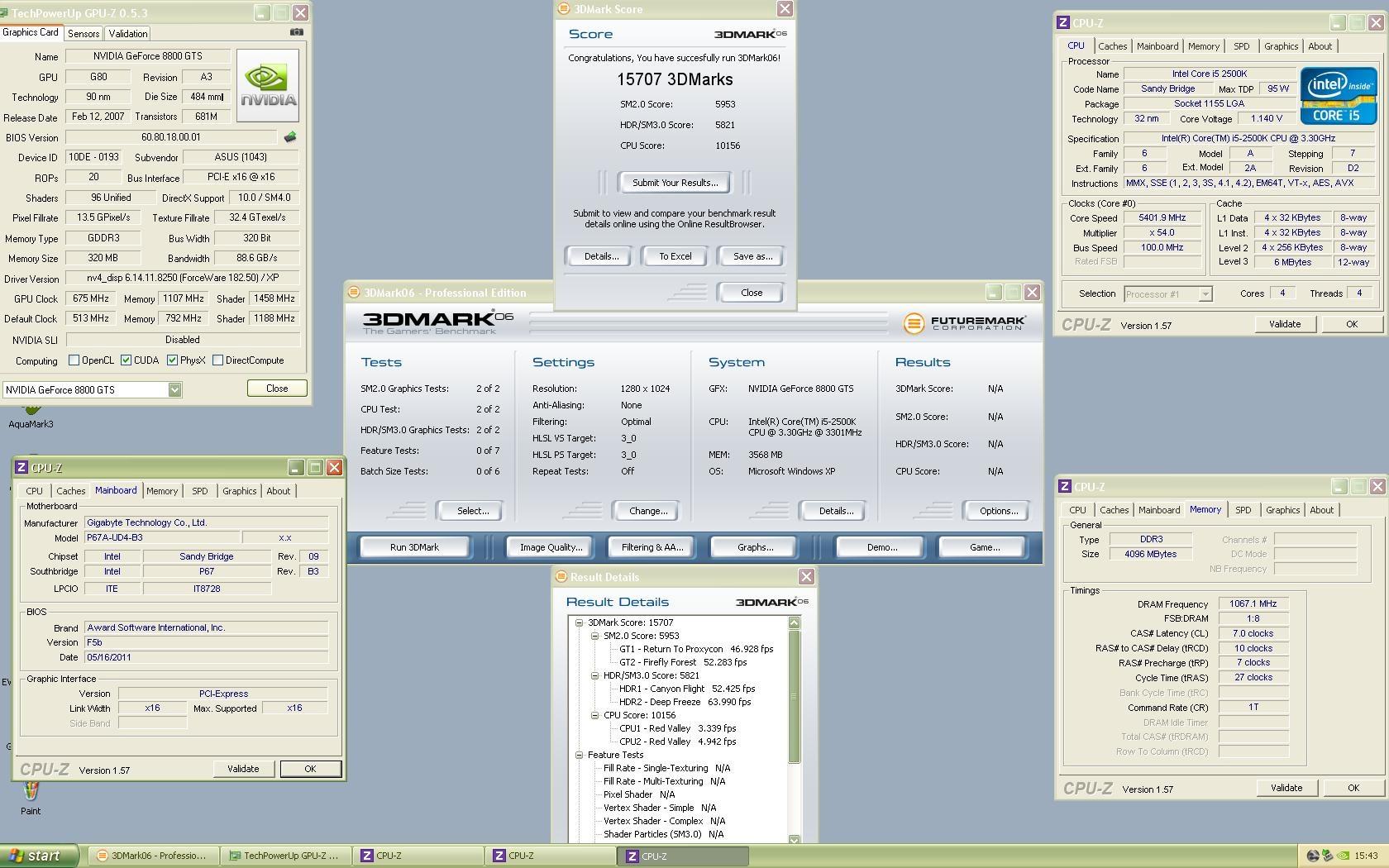The image size is (1389, 868).
Task: Click Result Details scrollbar up arrow
Action: [x=795, y=622]
